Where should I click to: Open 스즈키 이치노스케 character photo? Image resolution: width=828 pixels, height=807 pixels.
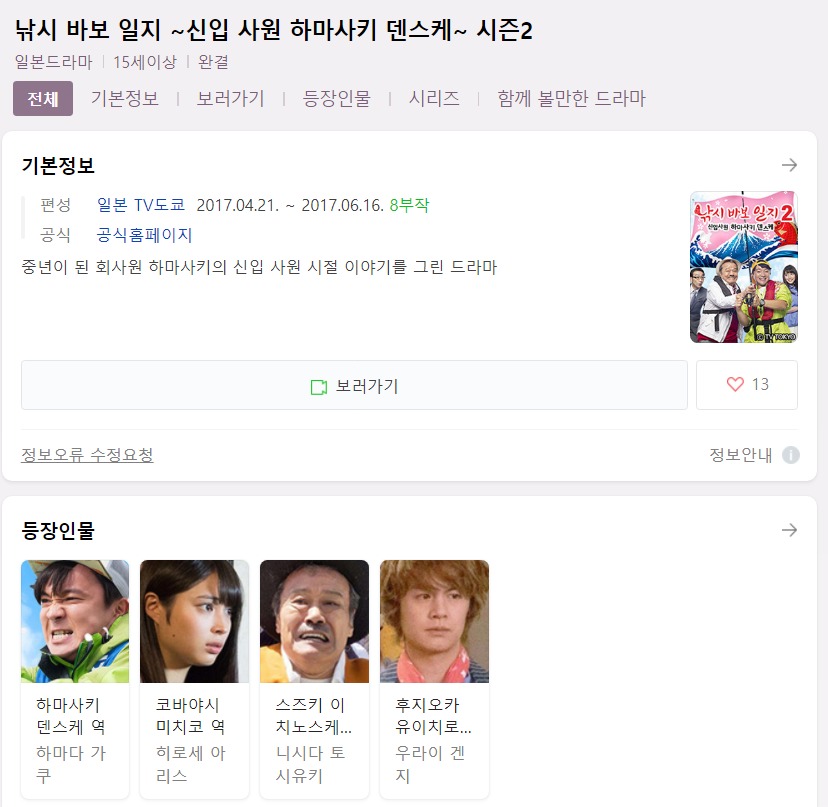coord(314,622)
